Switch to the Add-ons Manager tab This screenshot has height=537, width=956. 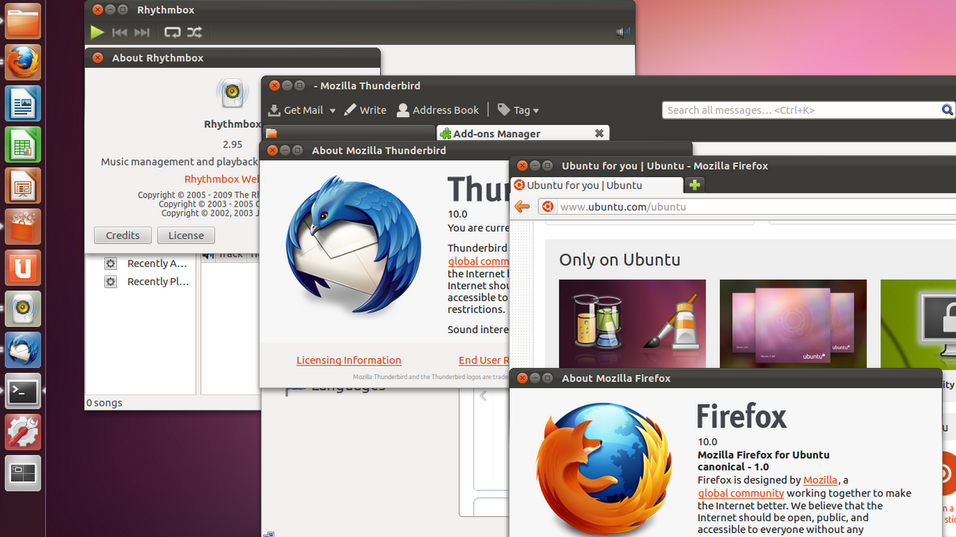[523, 133]
